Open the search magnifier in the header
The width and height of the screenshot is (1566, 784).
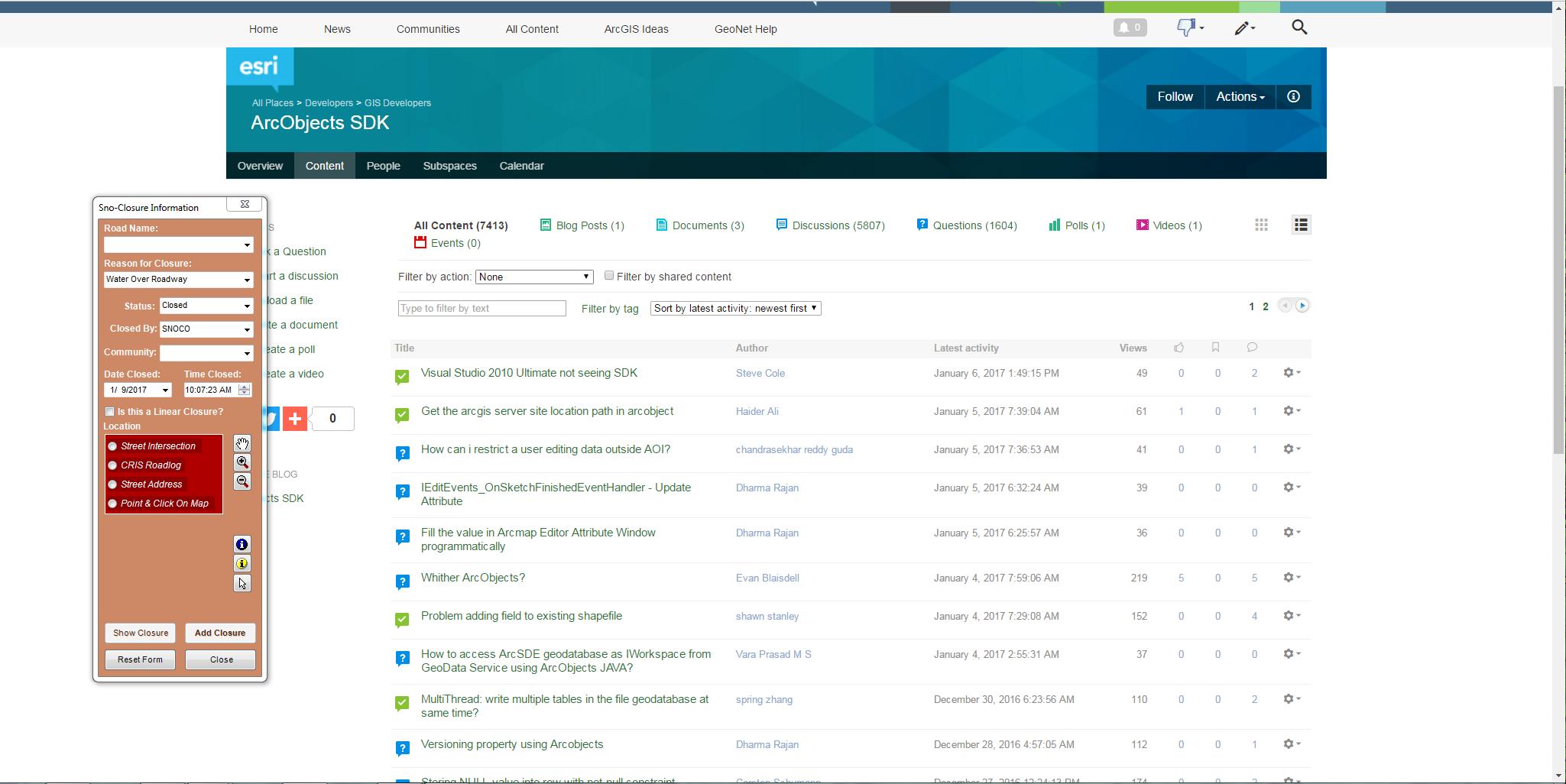pos(1299,28)
